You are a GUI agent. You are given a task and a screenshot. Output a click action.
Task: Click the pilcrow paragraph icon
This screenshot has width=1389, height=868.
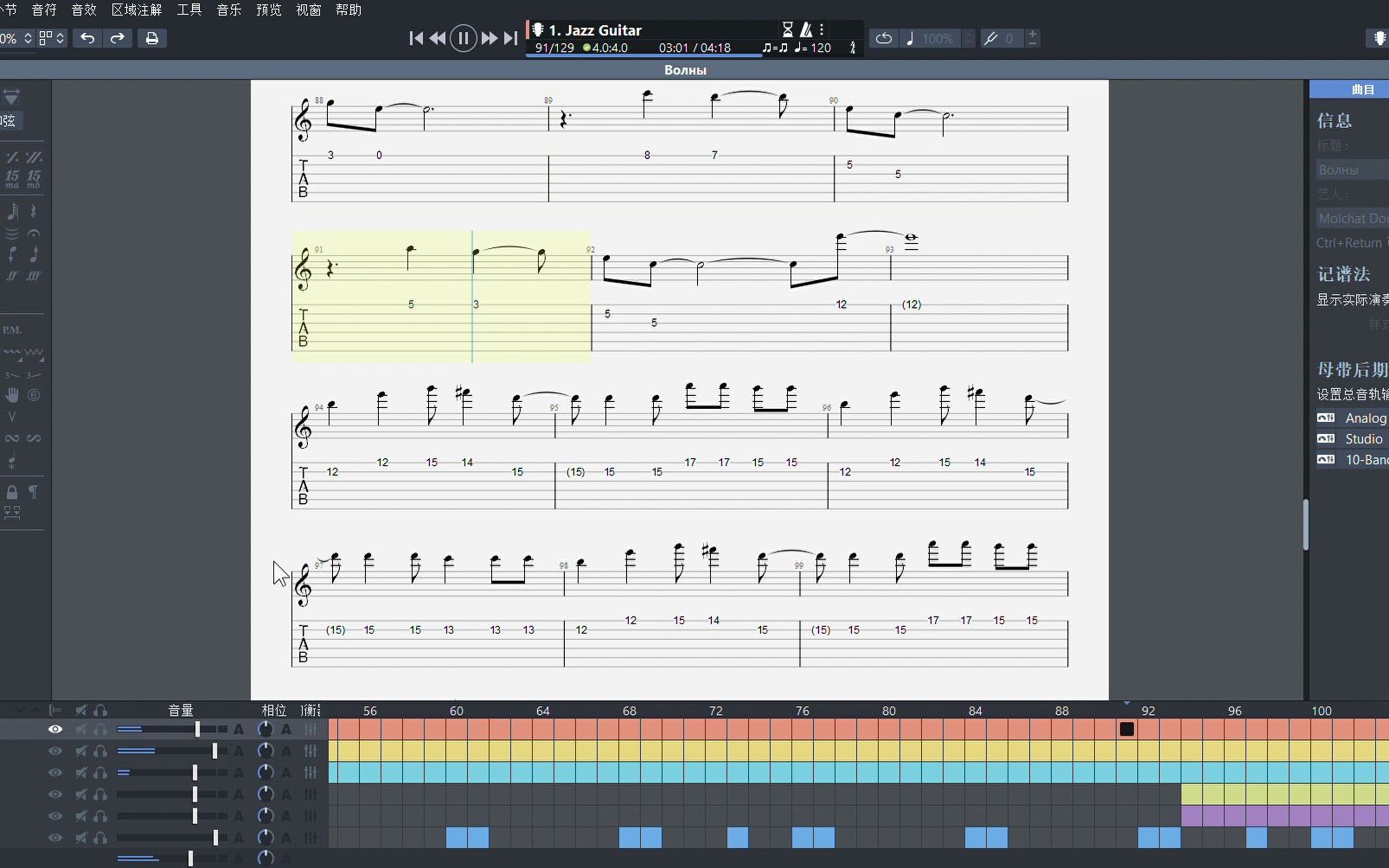tap(33, 492)
